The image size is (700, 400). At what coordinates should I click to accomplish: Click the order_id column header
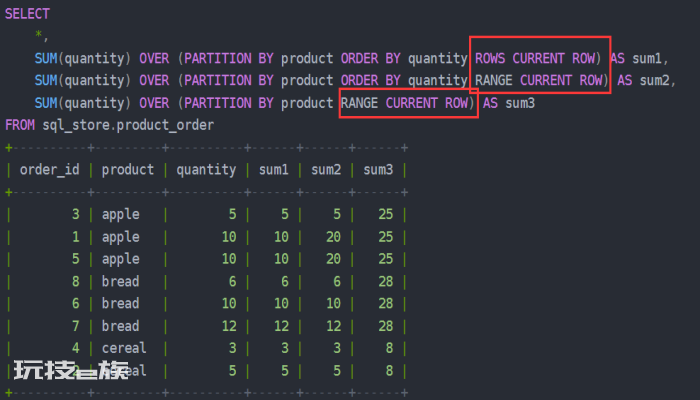[x=50, y=170]
